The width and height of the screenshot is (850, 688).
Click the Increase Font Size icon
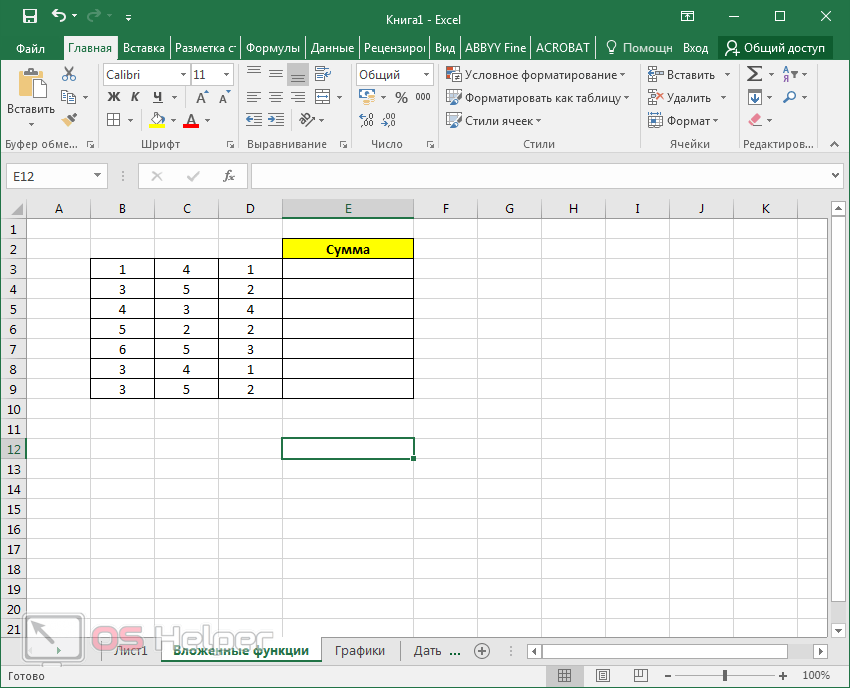[x=202, y=98]
